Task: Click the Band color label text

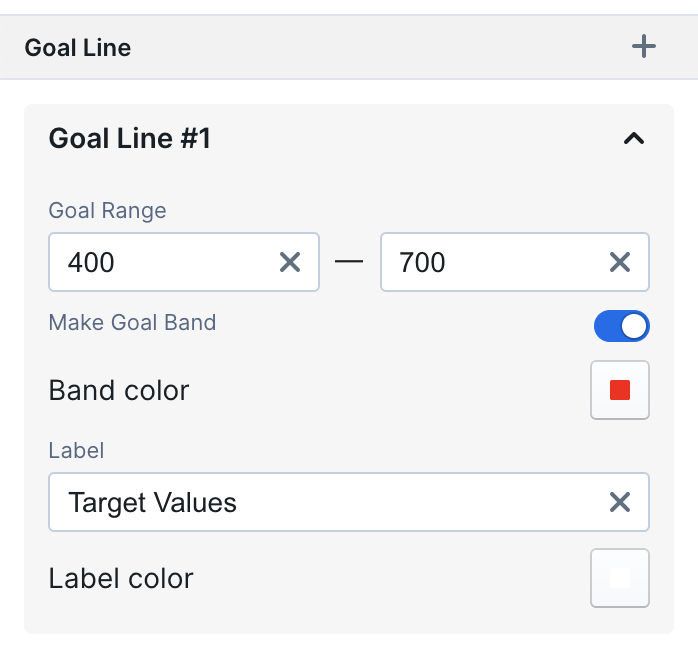Action: pos(119,390)
